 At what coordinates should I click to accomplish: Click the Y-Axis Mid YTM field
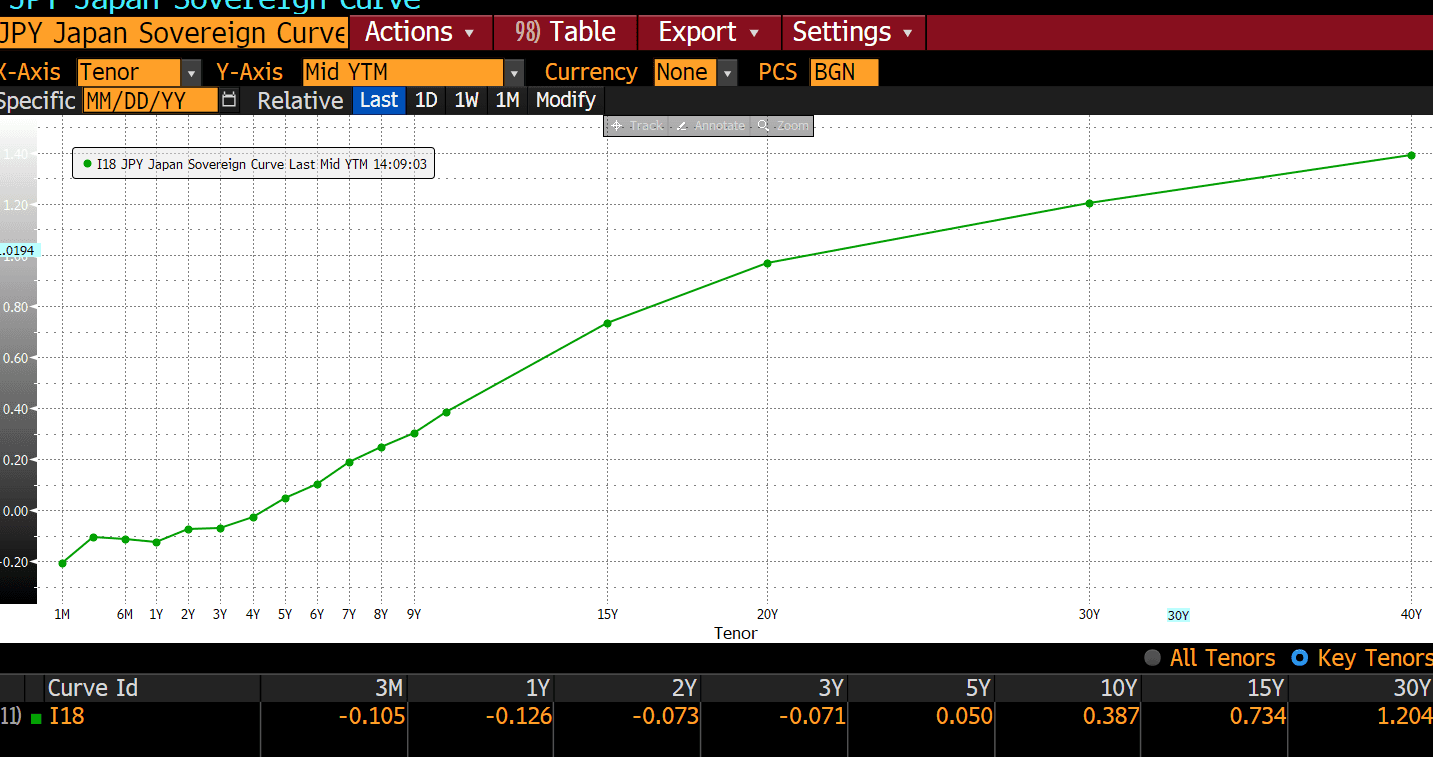[403, 73]
